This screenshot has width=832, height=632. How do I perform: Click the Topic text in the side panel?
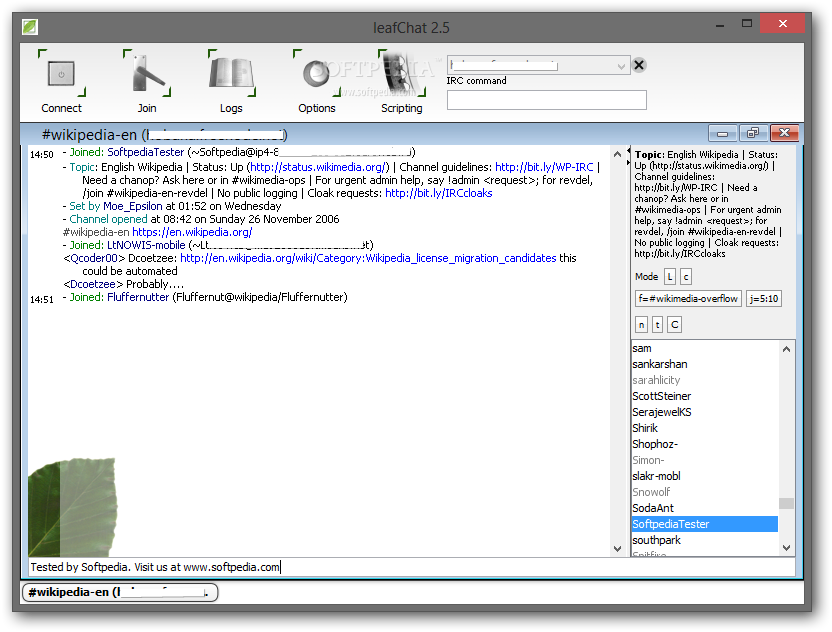[x=708, y=204]
